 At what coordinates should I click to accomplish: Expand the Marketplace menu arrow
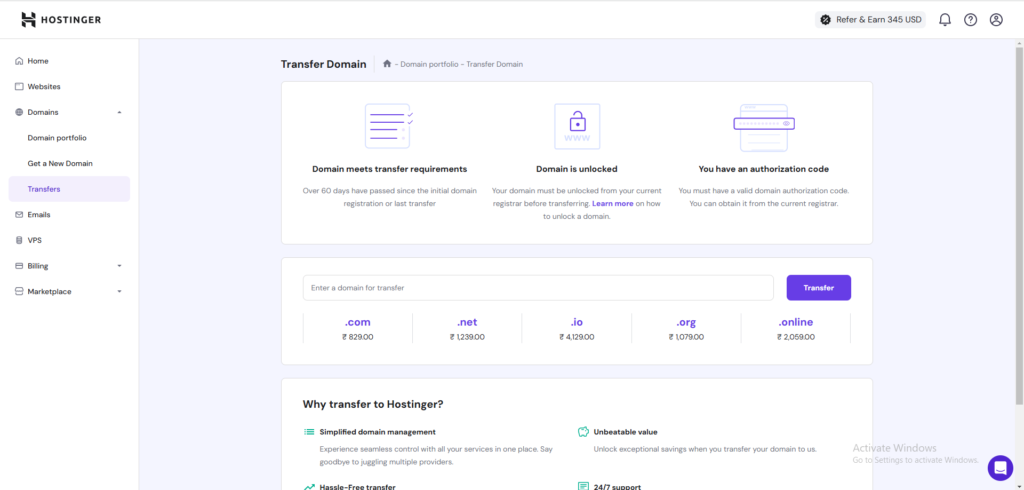coord(120,291)
